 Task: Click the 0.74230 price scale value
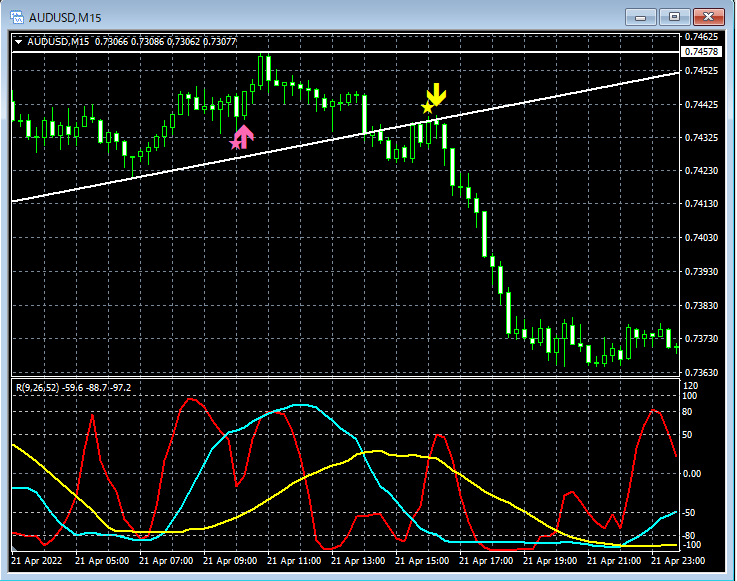coord(701,171)
